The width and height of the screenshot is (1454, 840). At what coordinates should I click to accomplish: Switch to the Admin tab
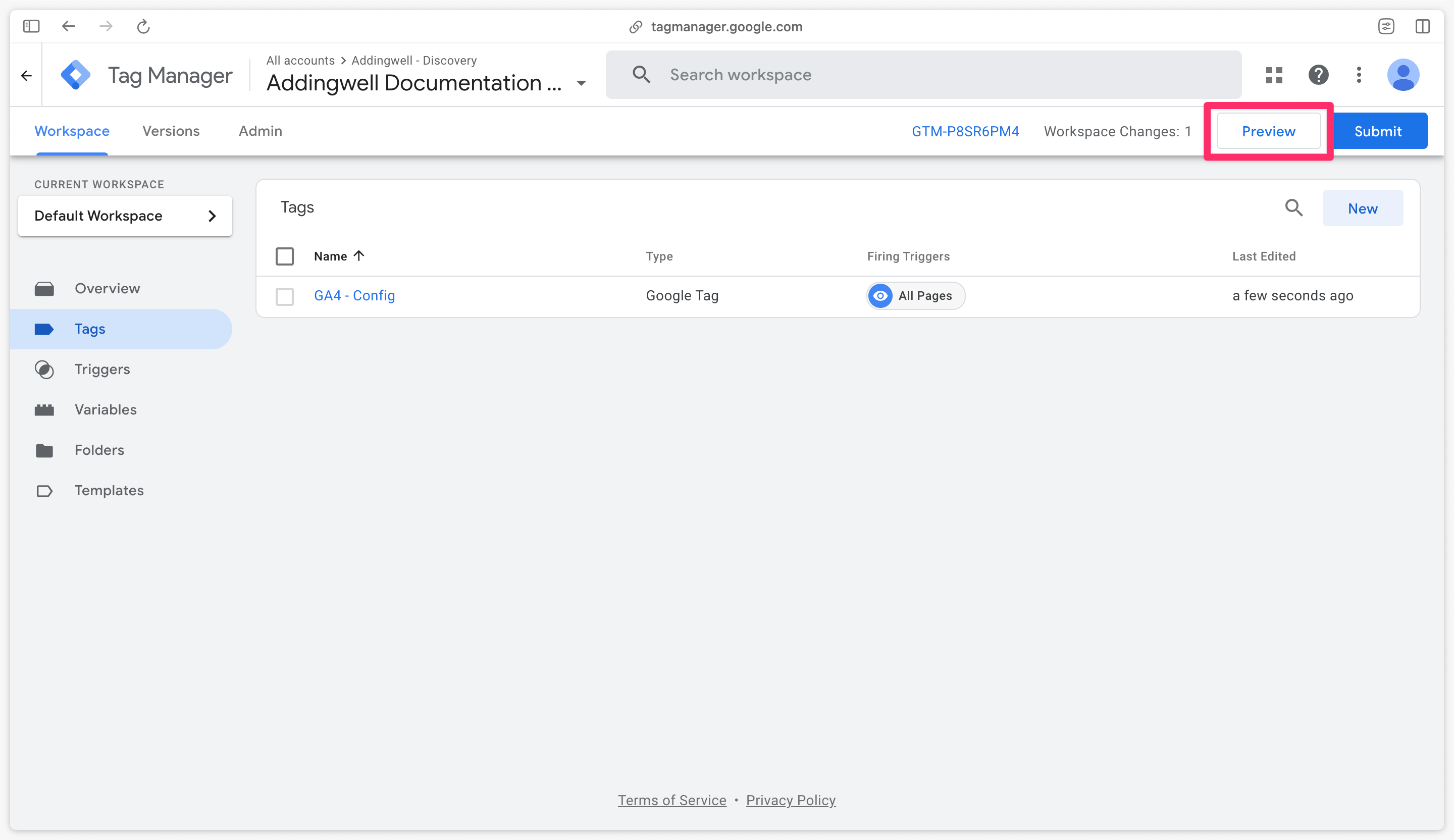point(260,131)
